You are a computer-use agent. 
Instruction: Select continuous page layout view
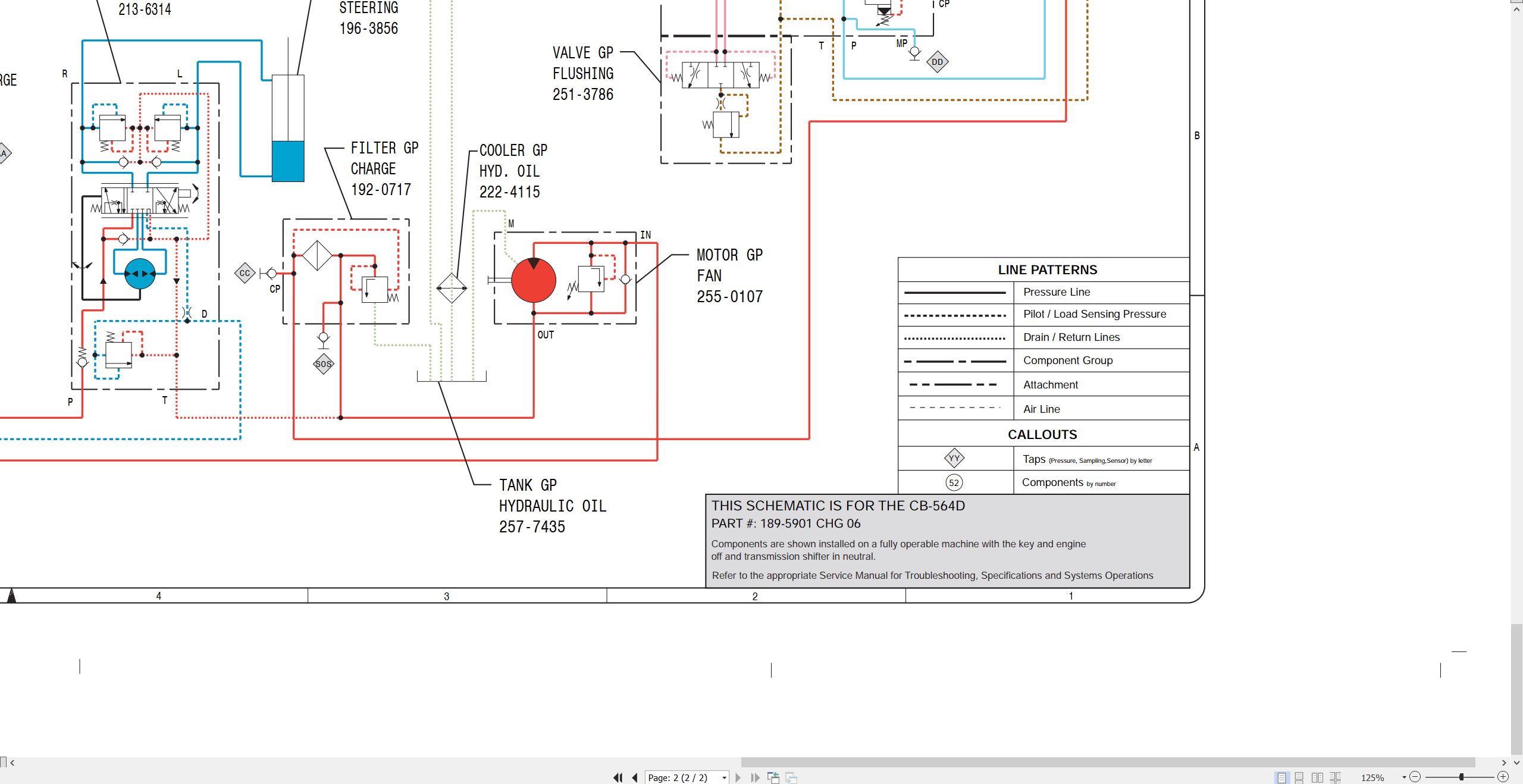[x=1299, y=777]
